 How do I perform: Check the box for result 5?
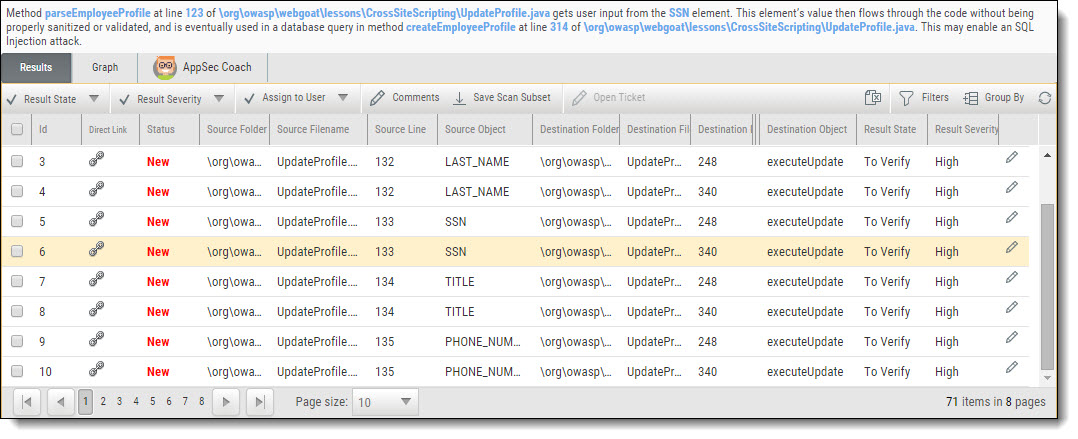coord(17,221)
